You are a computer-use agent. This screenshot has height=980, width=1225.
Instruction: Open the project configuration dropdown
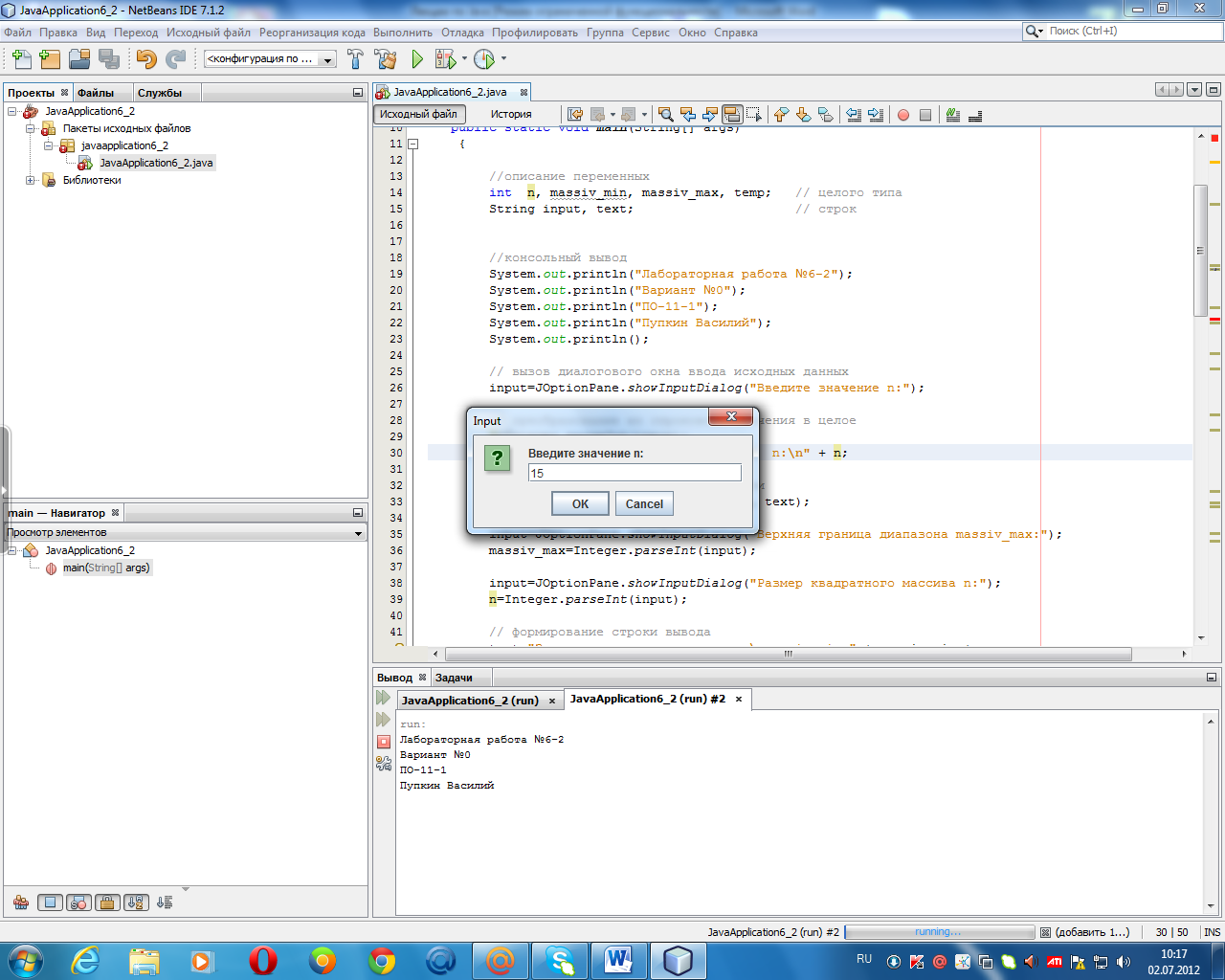click(x=327, y=59)
